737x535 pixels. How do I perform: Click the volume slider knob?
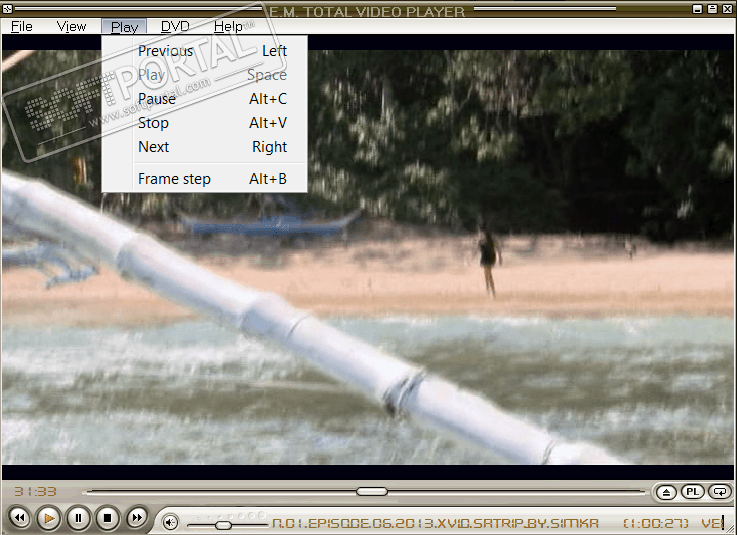coord(223,525)
